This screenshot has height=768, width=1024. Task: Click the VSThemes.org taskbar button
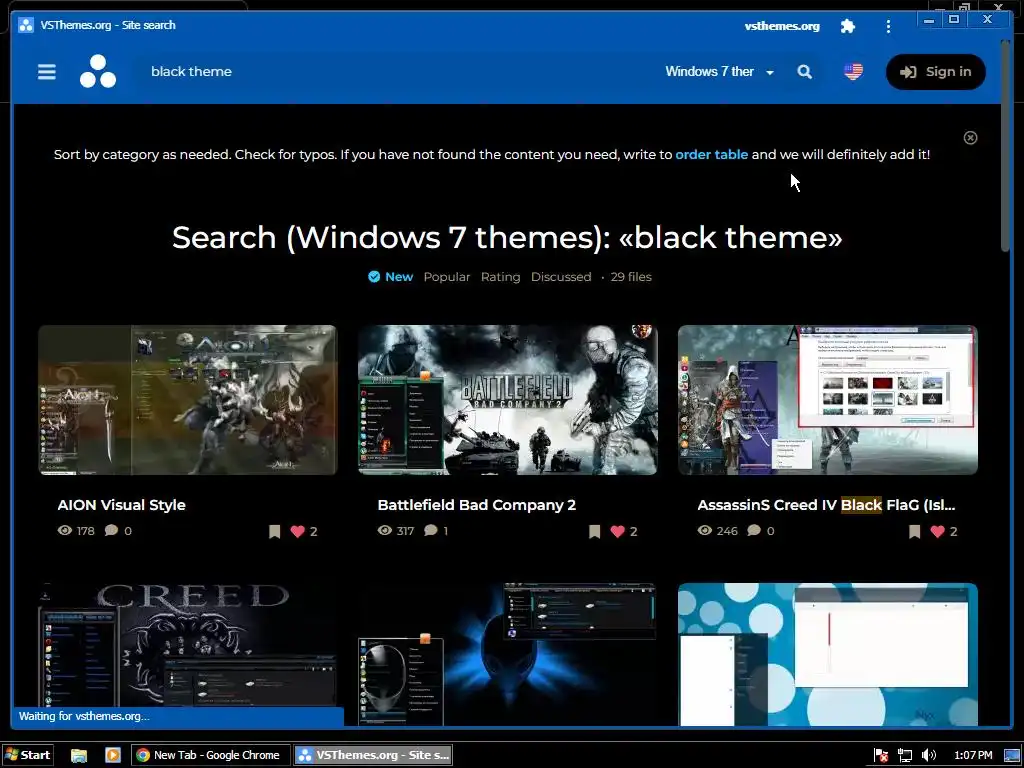373,756
